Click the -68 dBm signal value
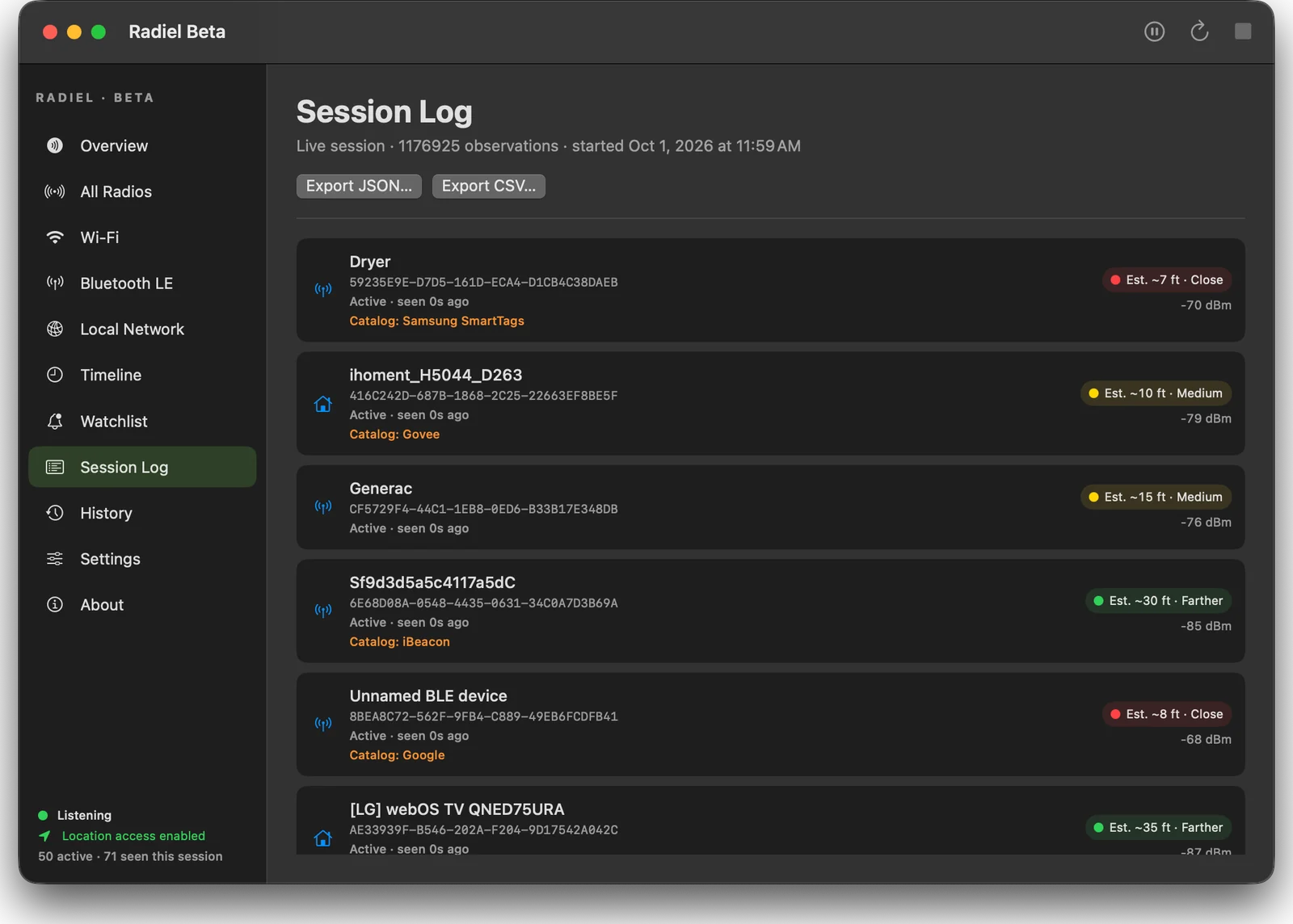This screenshot has width=1293, height=924. pos(1206,740)
